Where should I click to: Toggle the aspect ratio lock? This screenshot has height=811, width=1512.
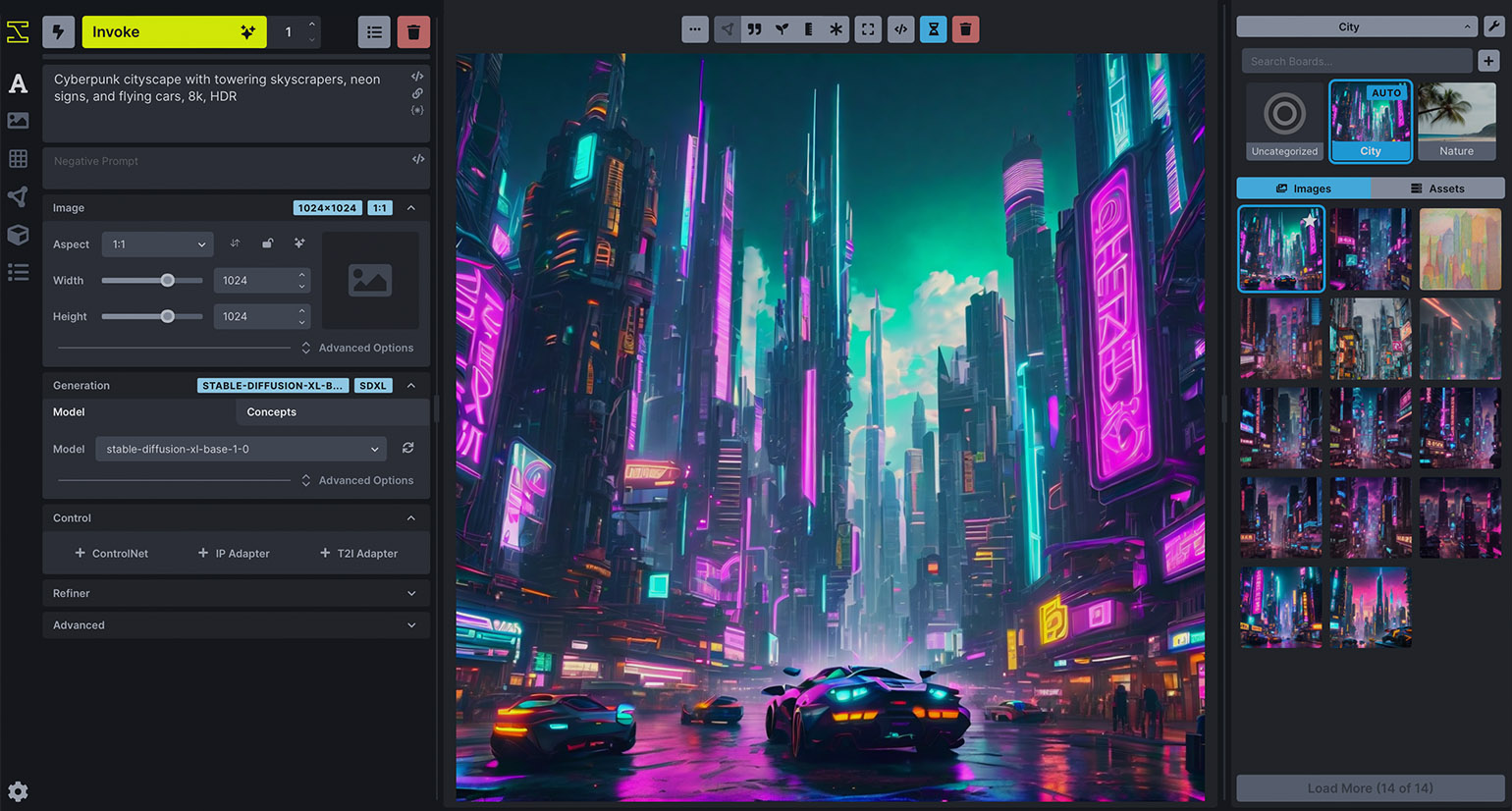point(267,243)
